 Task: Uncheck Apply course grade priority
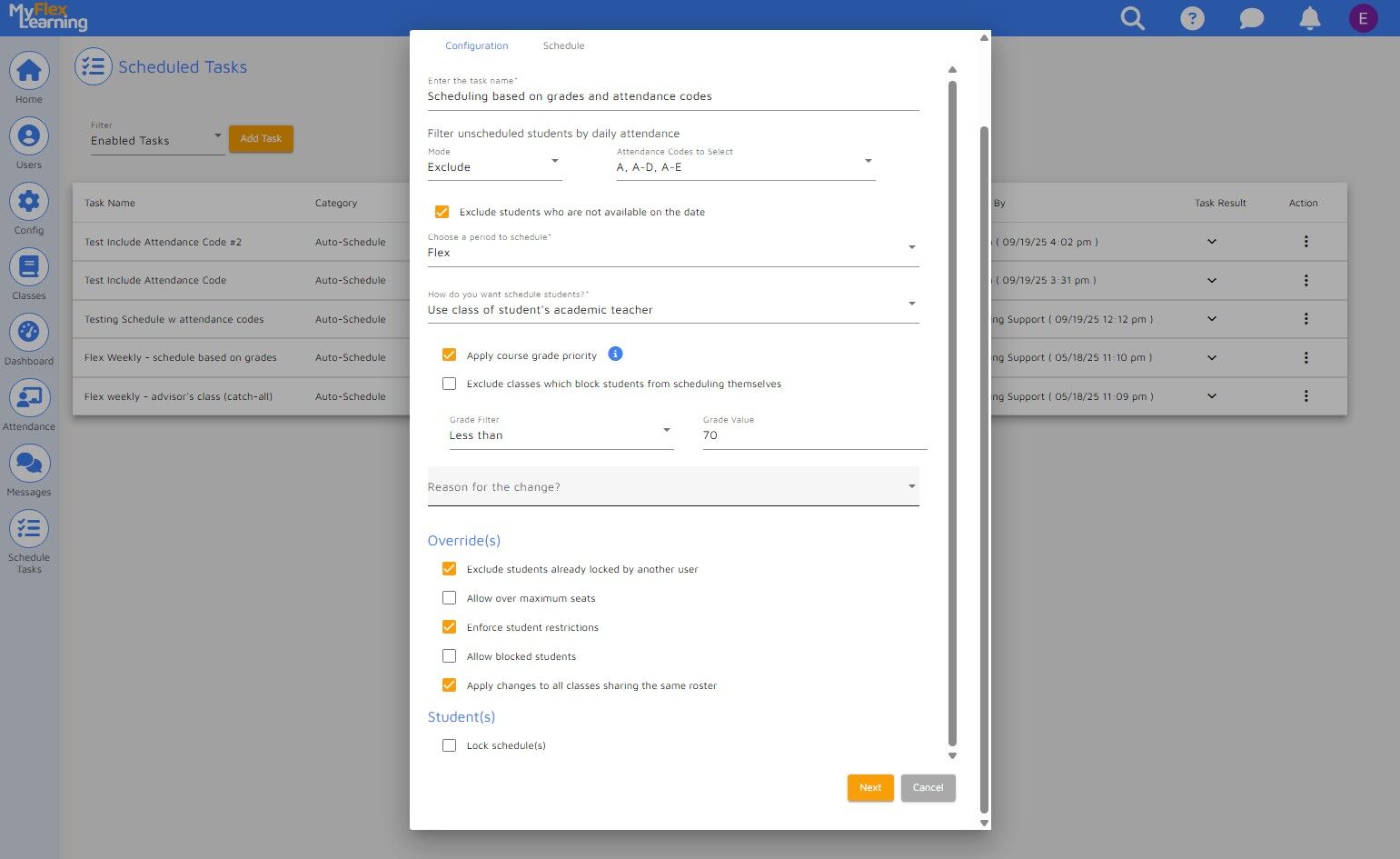449,355
